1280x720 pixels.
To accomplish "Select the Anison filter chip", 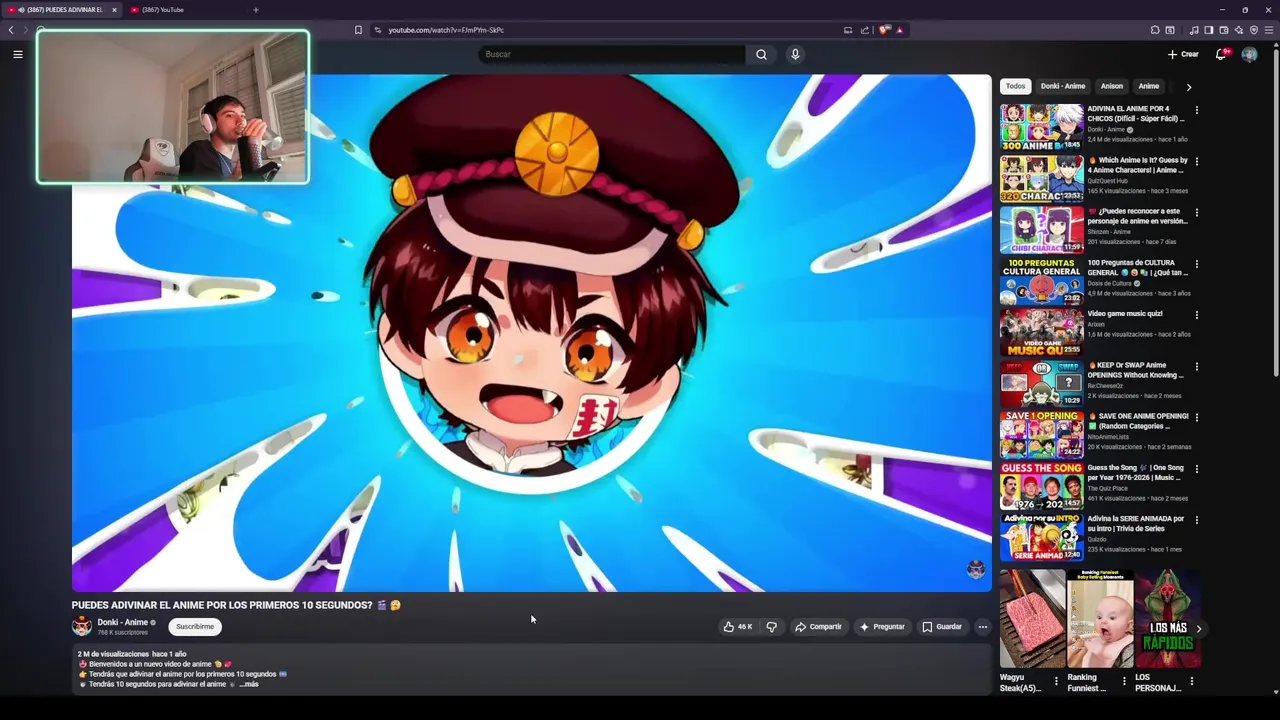I will click(x=1111, y=86).
